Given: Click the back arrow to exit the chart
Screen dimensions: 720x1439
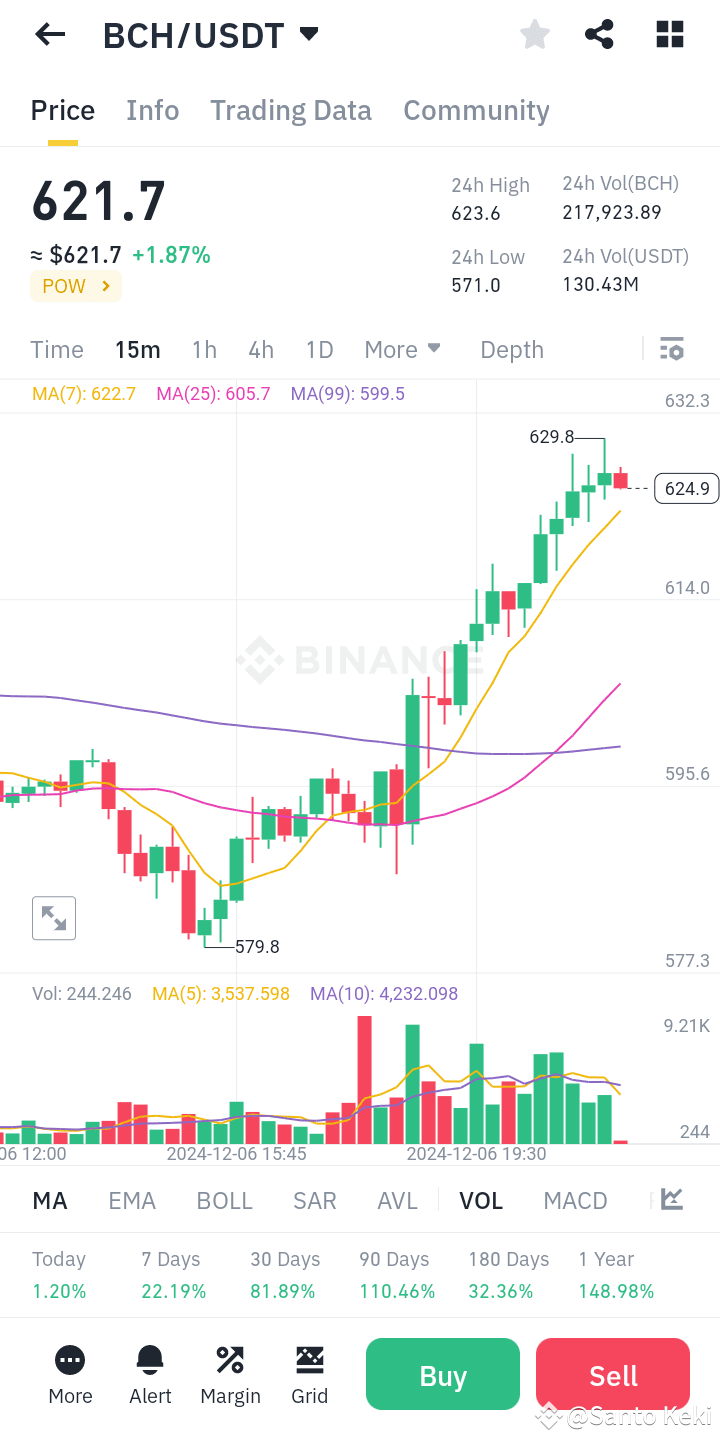Looking at the screenshot, I should point(49,34).
